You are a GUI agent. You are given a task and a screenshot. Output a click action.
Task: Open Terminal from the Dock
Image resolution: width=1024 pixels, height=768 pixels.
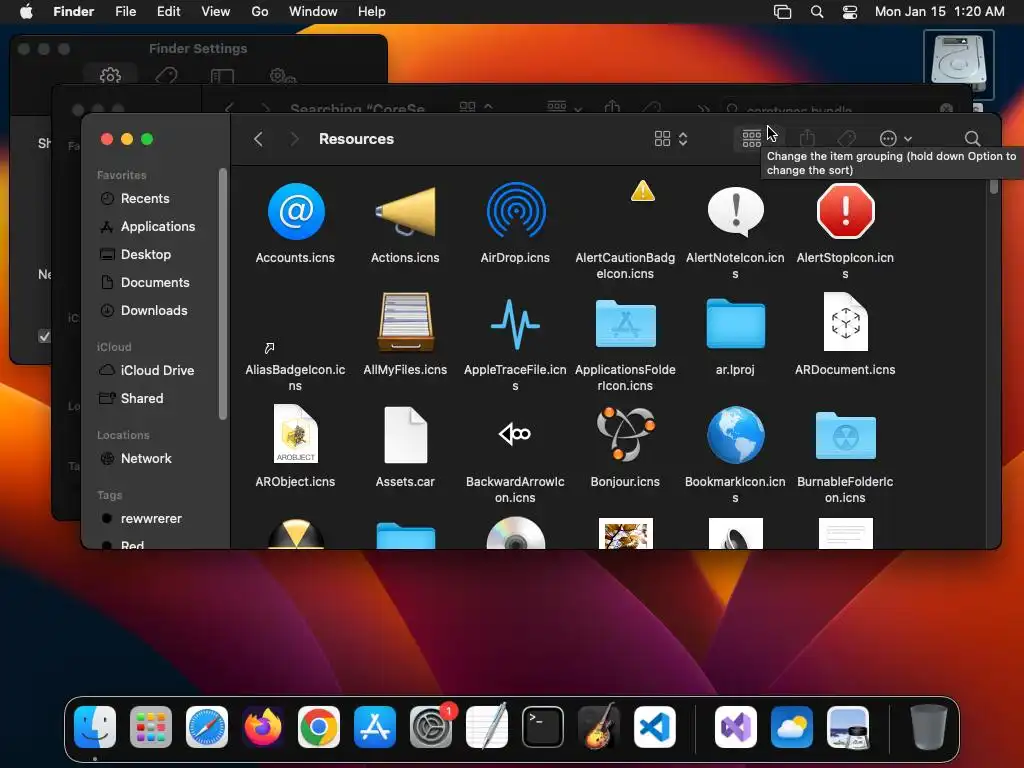pos(543,727)
